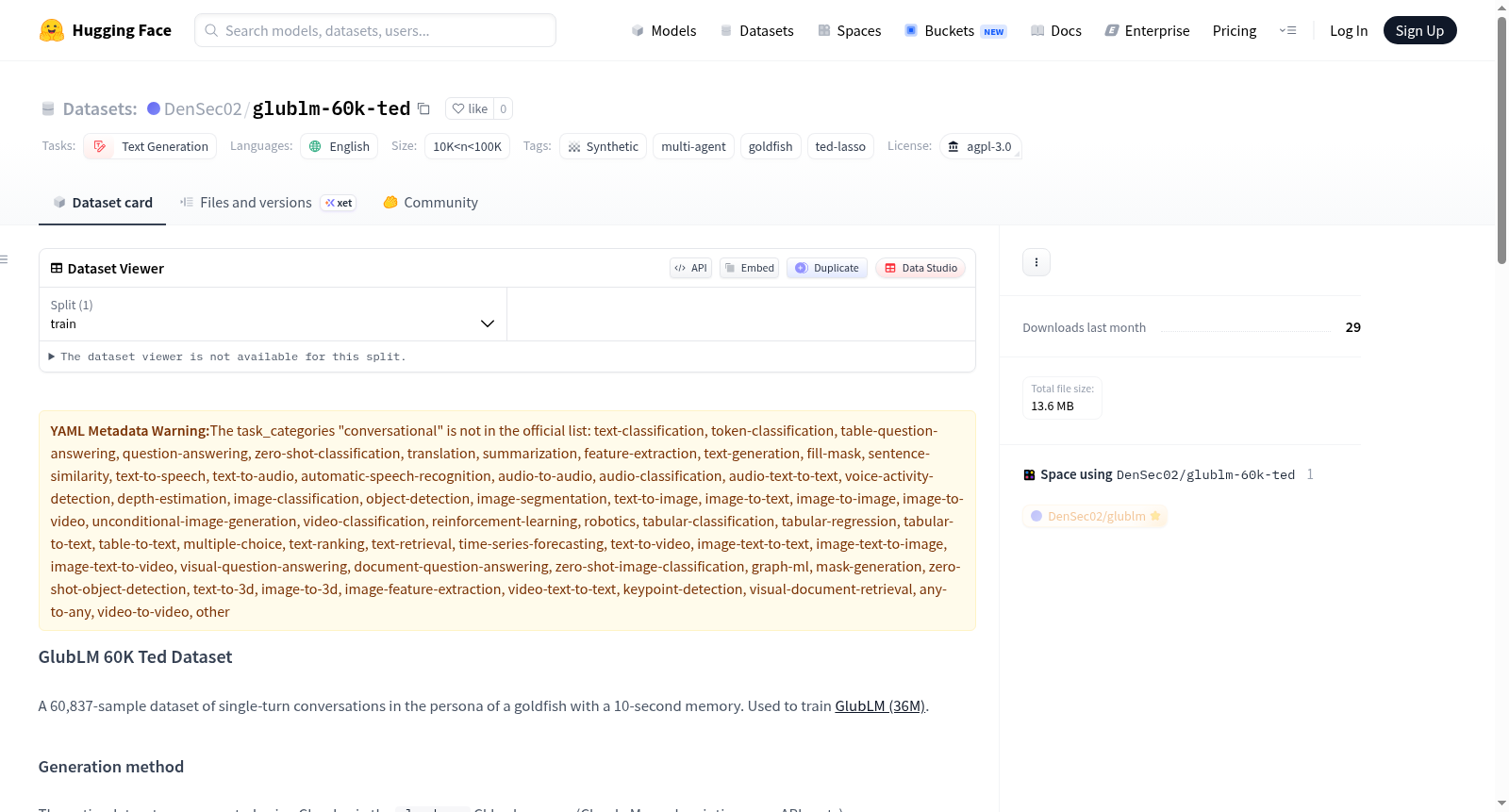This screenshot has height=812, width=1509.
Task: Select the multi-agent tag
Action: (x=693, y=146)
